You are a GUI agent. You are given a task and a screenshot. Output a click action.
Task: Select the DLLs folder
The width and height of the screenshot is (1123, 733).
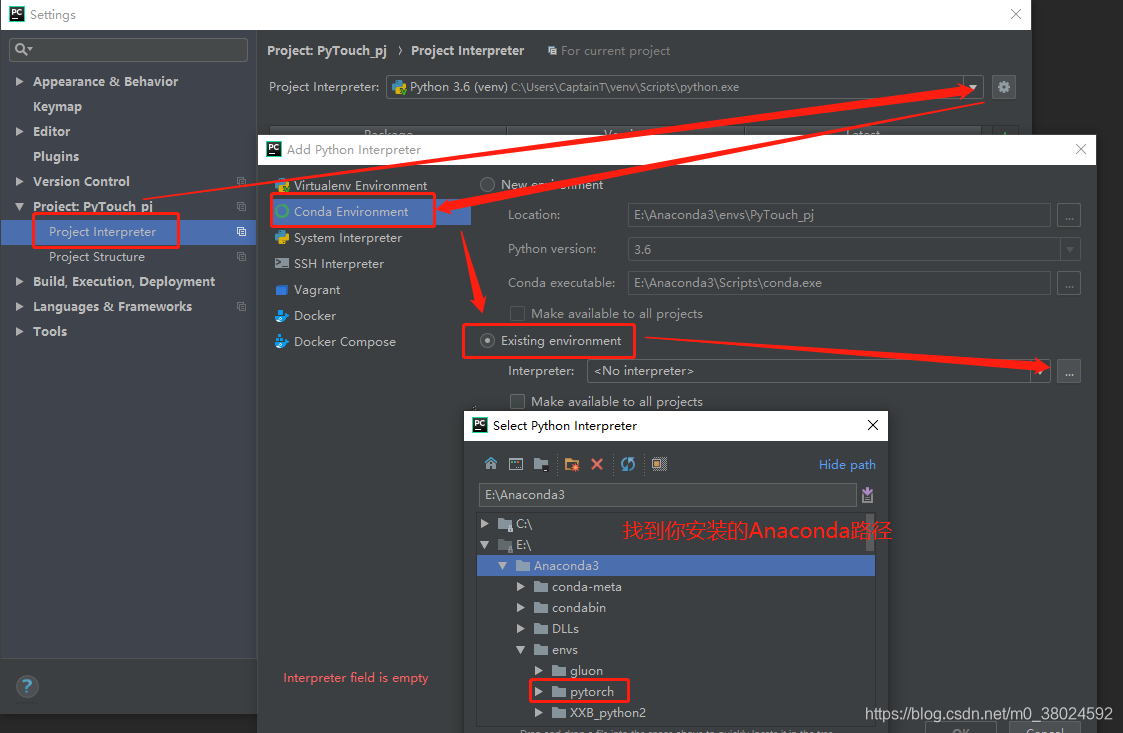click(565, 628)
